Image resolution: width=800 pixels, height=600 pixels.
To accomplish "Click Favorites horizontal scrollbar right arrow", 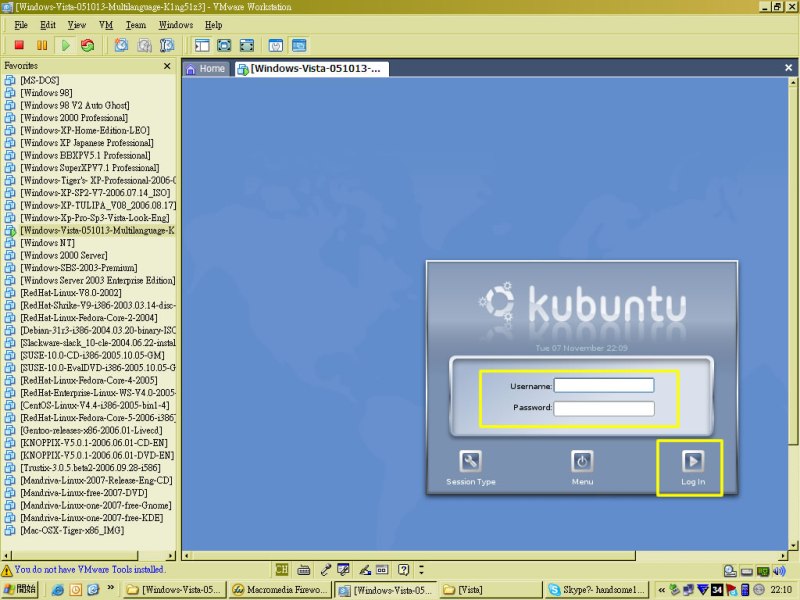I will click(171, 555).
